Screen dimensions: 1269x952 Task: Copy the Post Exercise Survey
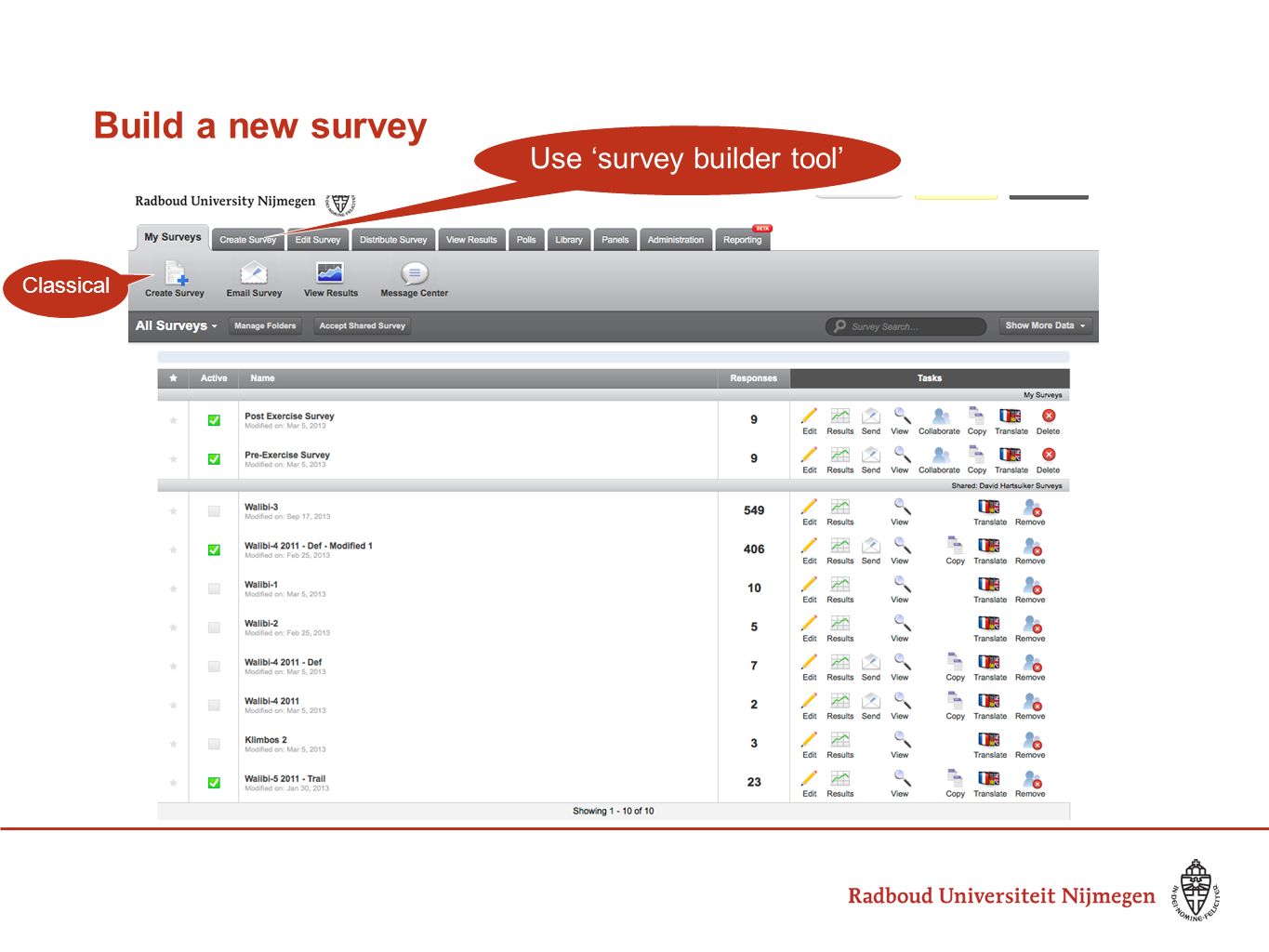coord(976,416)
